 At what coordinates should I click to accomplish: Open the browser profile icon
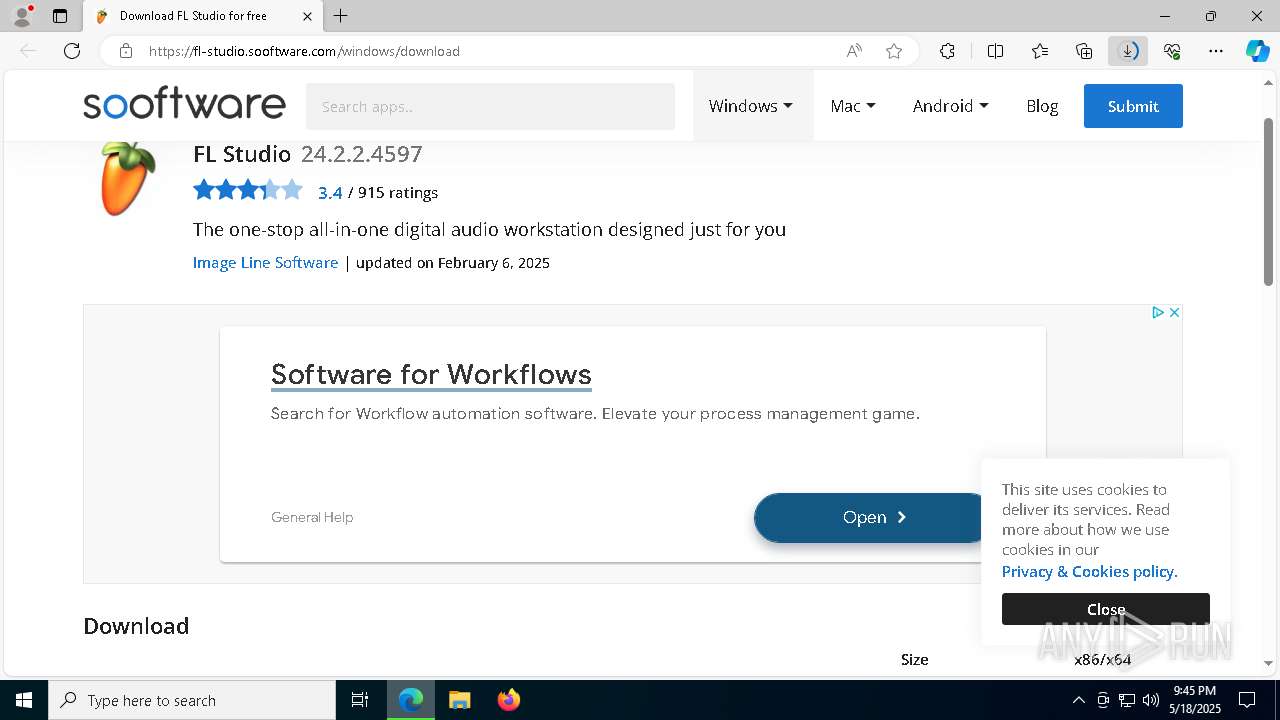[21, 16]
